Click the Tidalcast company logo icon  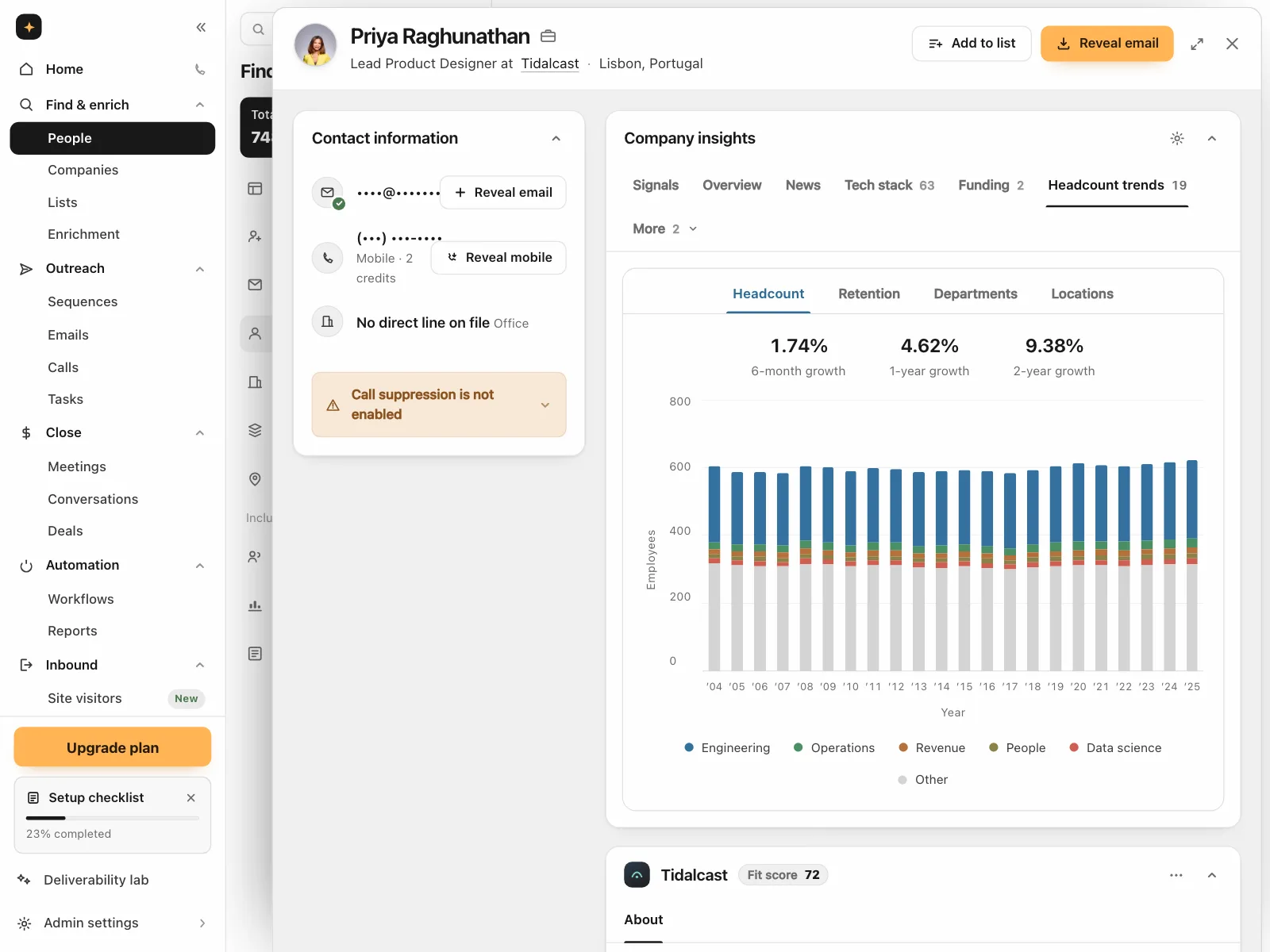point(637,874)
